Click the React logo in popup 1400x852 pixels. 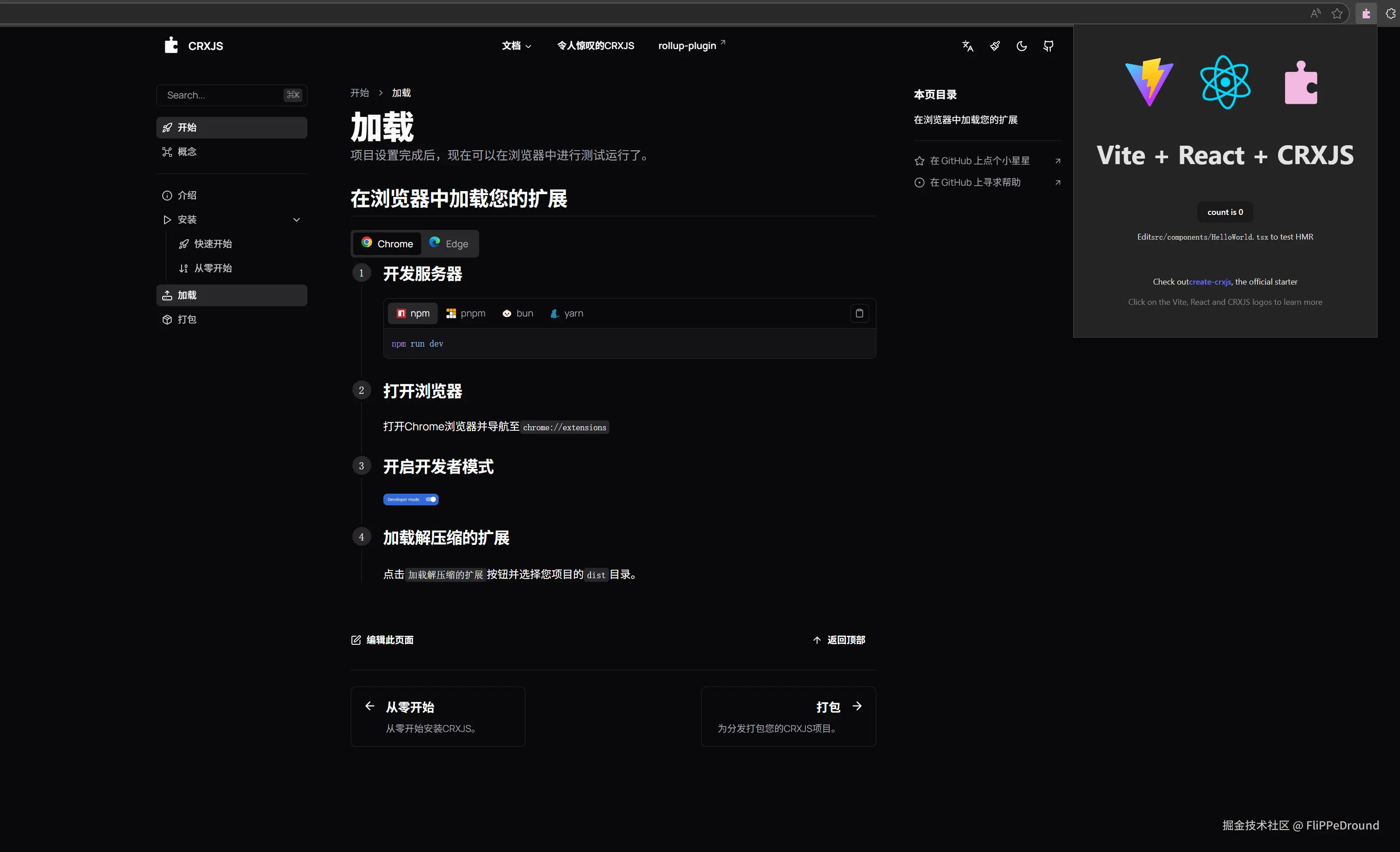[1225, 82]
